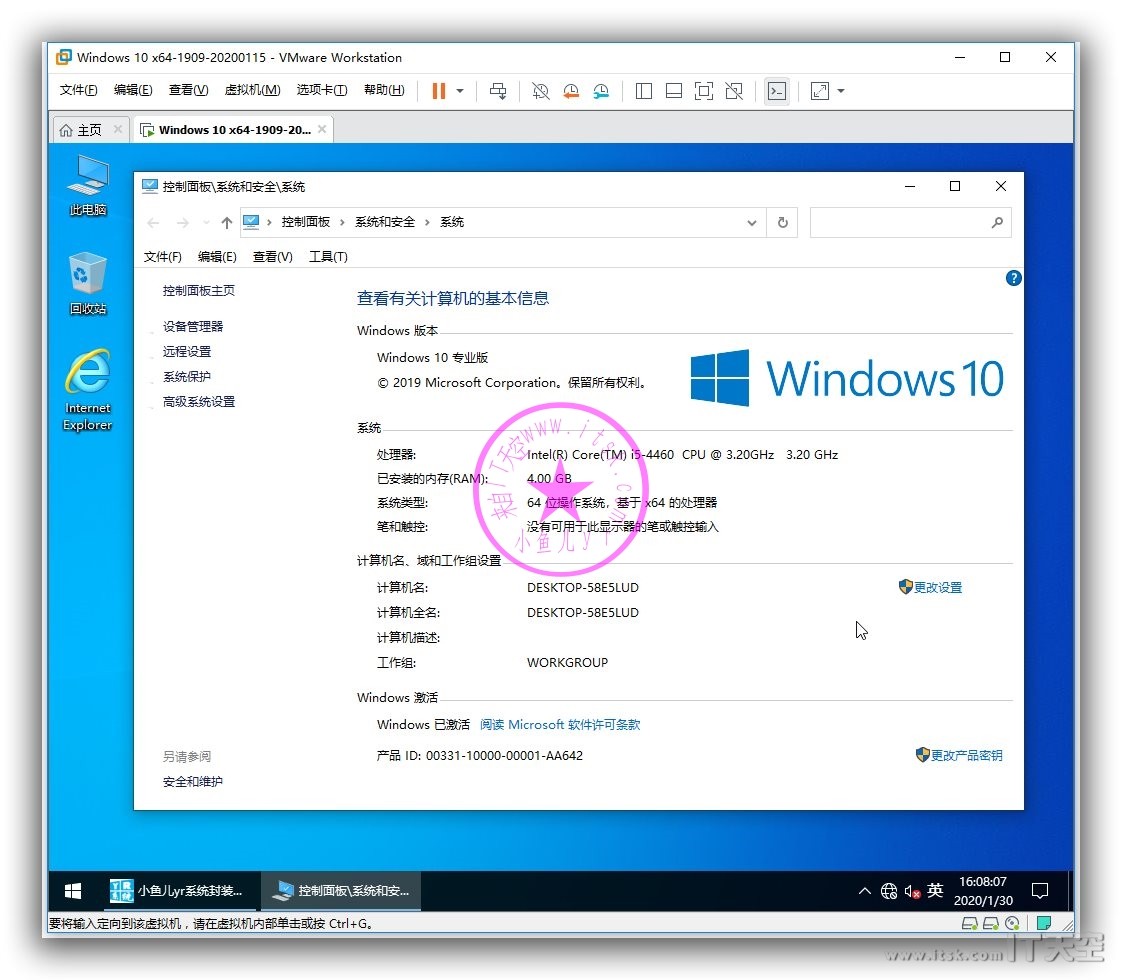Viewport: 1122px width, 980px height.
Task: Go up one level in Control Panel
Action: coord(227,222)
